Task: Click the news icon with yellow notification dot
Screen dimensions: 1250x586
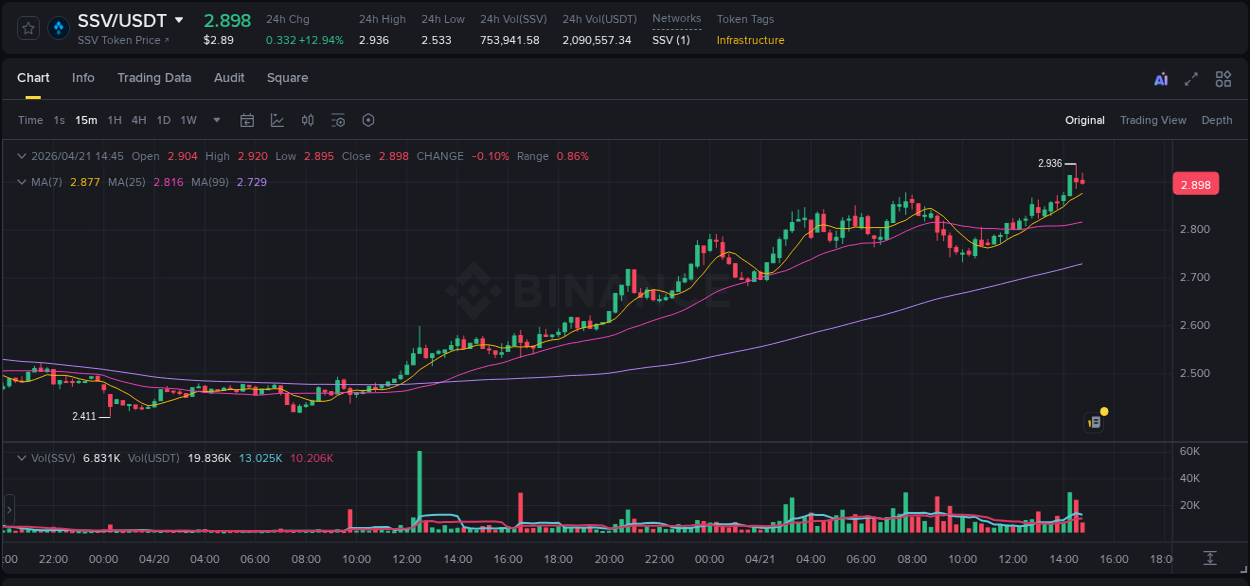Action: pyautogui.click(x=1095, y=420)
